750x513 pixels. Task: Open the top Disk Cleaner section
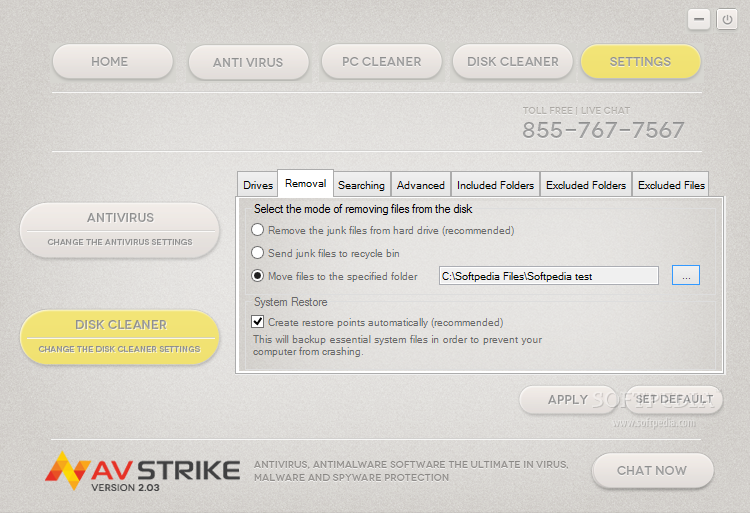[x=513, y=62]
